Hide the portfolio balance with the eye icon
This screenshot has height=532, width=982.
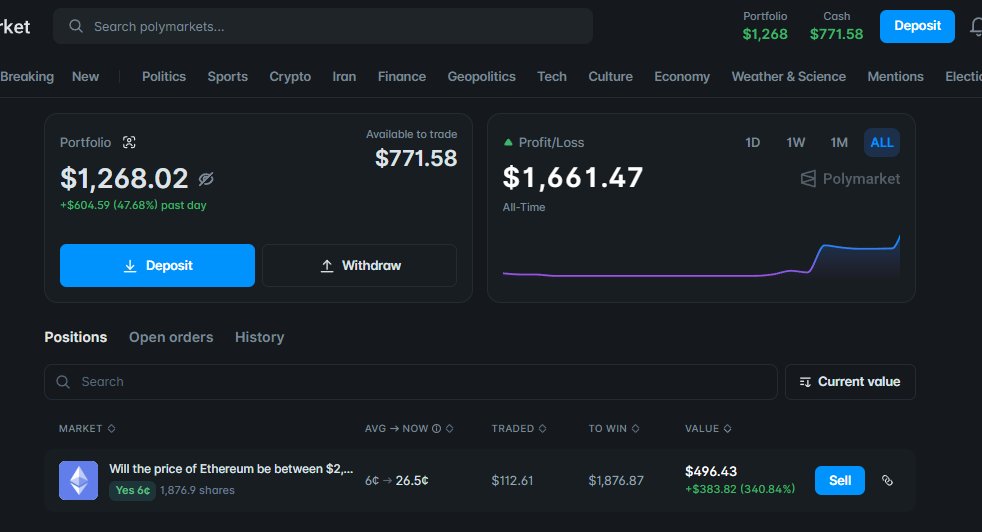pos(206,179)
